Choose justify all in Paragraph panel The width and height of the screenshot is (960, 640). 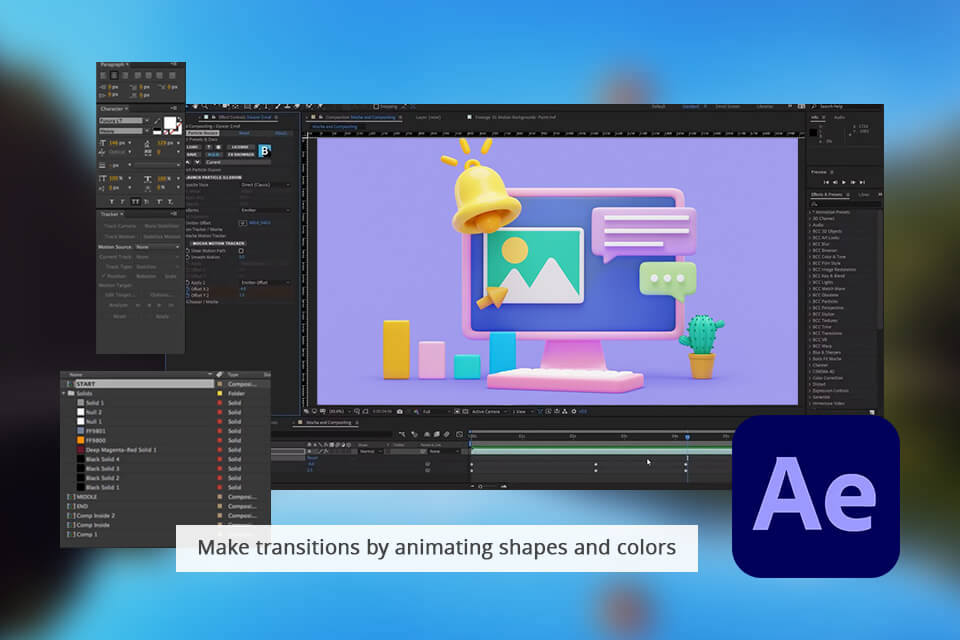(x=172, y=76)
